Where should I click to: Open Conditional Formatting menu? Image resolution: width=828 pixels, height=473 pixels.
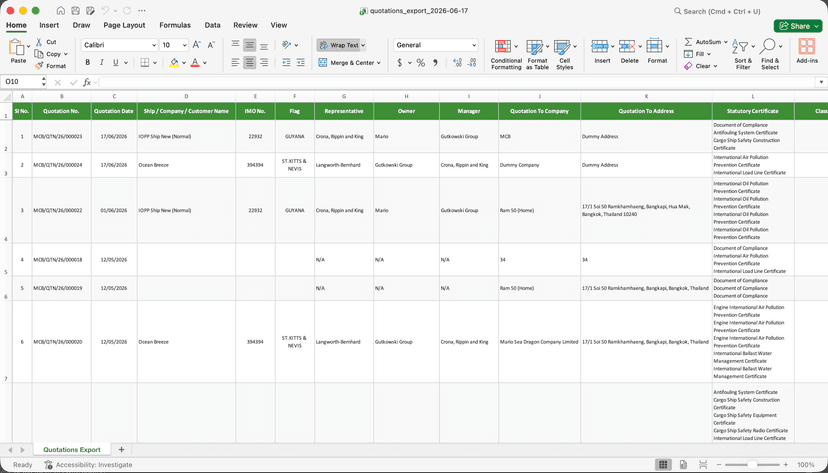click(506, 54)
